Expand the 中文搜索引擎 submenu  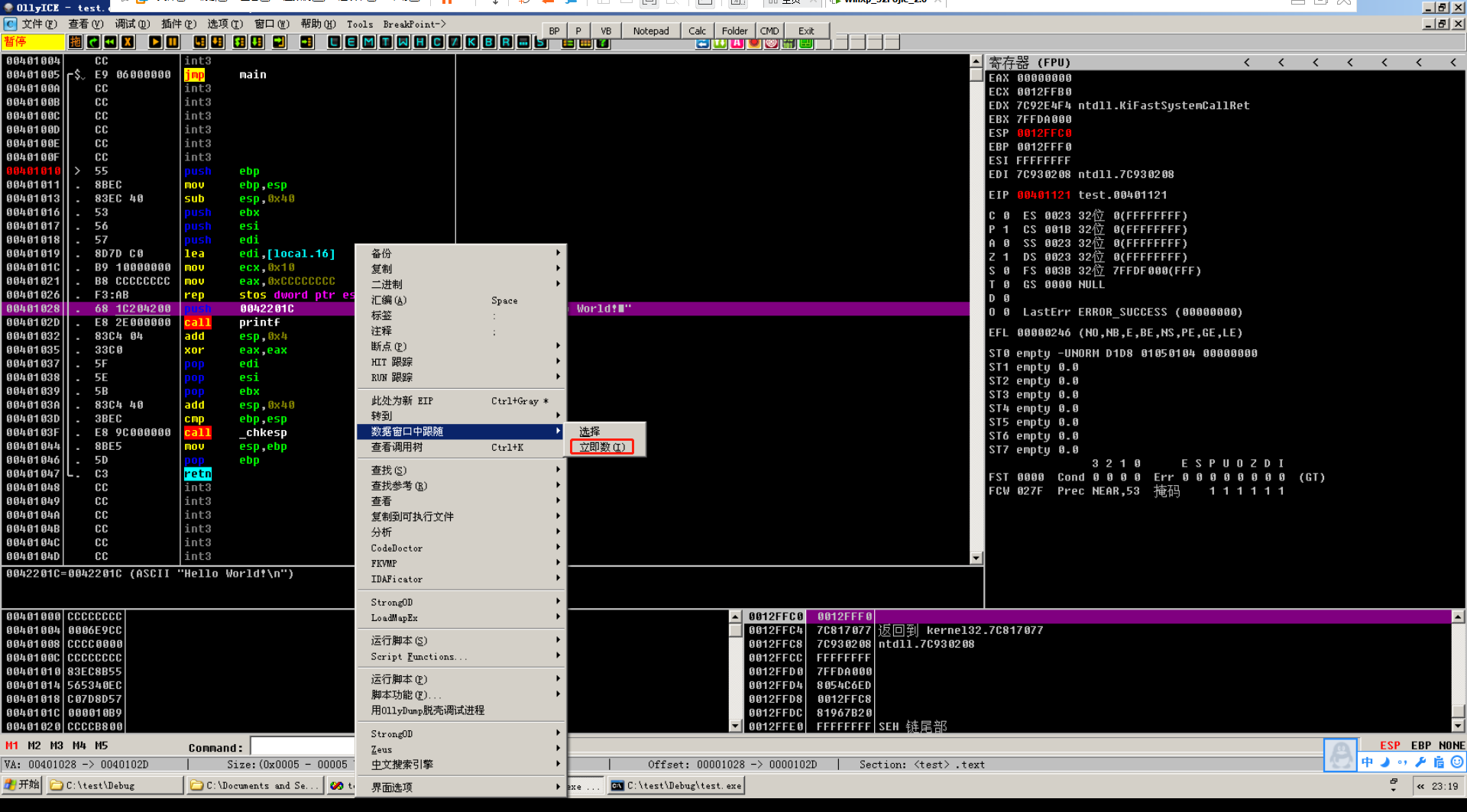(x=462, y=764)
